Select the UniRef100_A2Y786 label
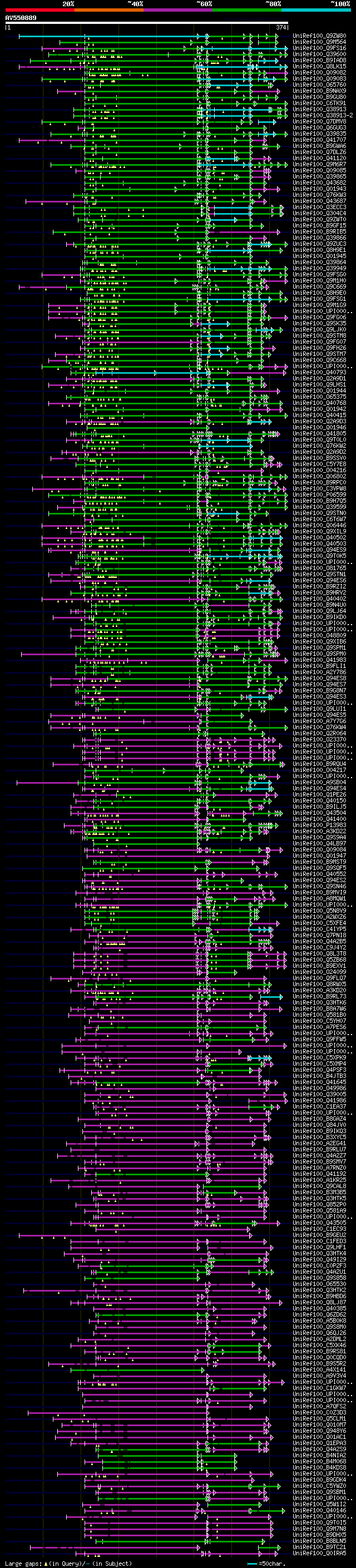 click(x=319, y=672)
